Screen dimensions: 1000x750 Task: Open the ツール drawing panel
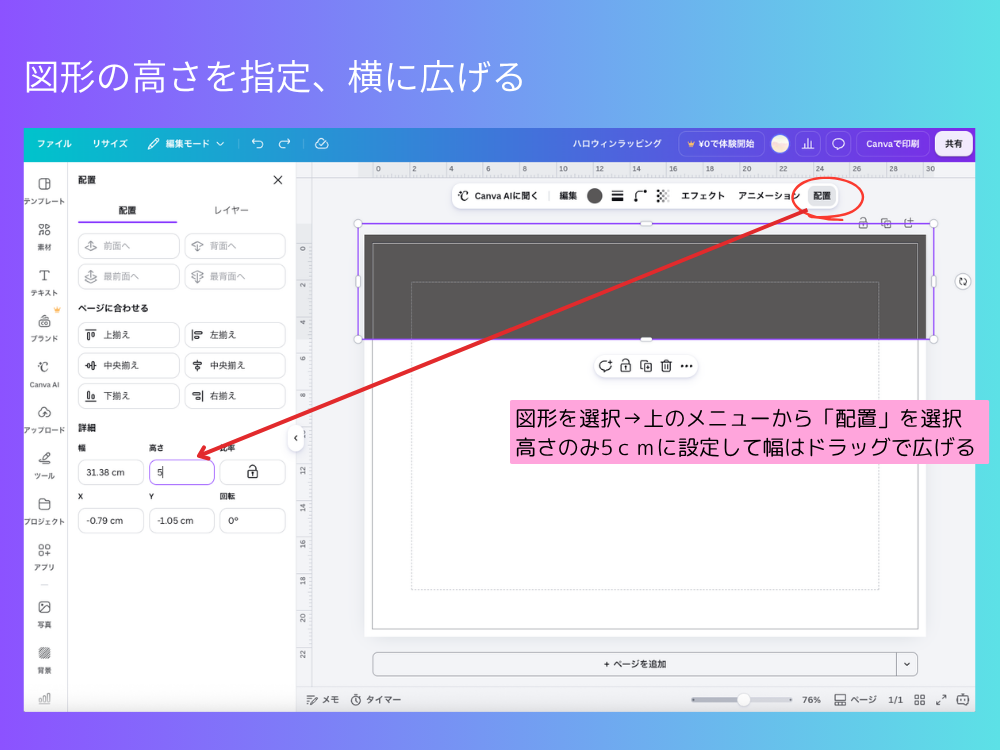click(44, 466)
